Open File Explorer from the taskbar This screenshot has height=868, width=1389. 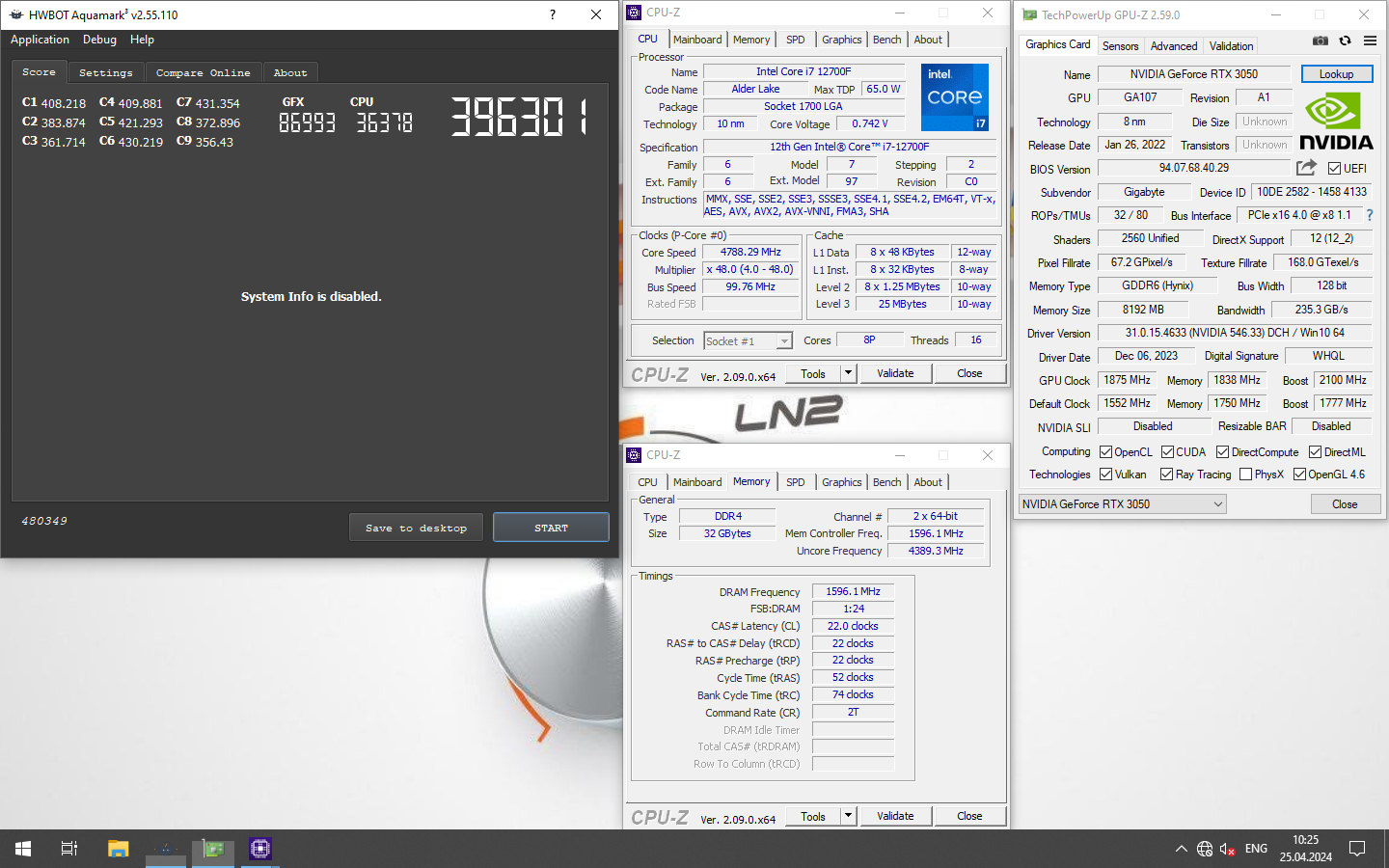118,849
